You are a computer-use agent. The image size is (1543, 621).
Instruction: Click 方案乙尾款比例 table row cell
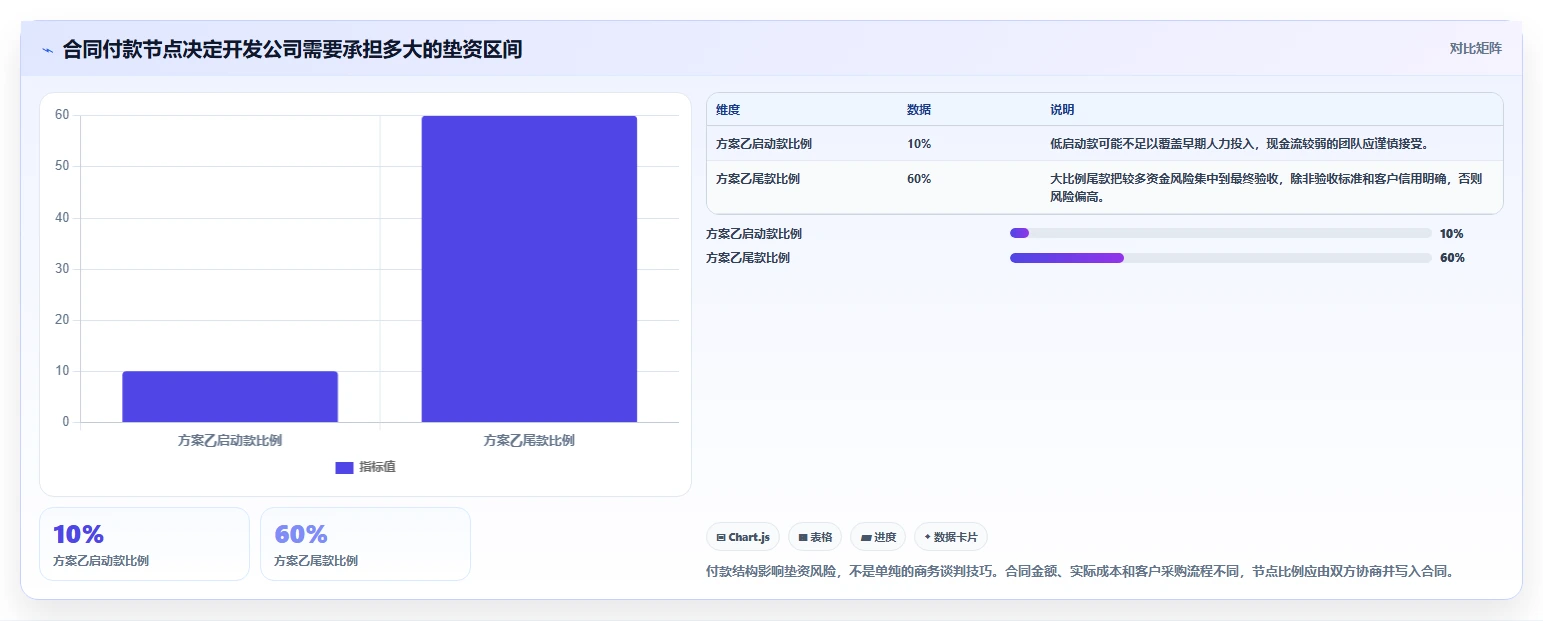coord(758,179)
